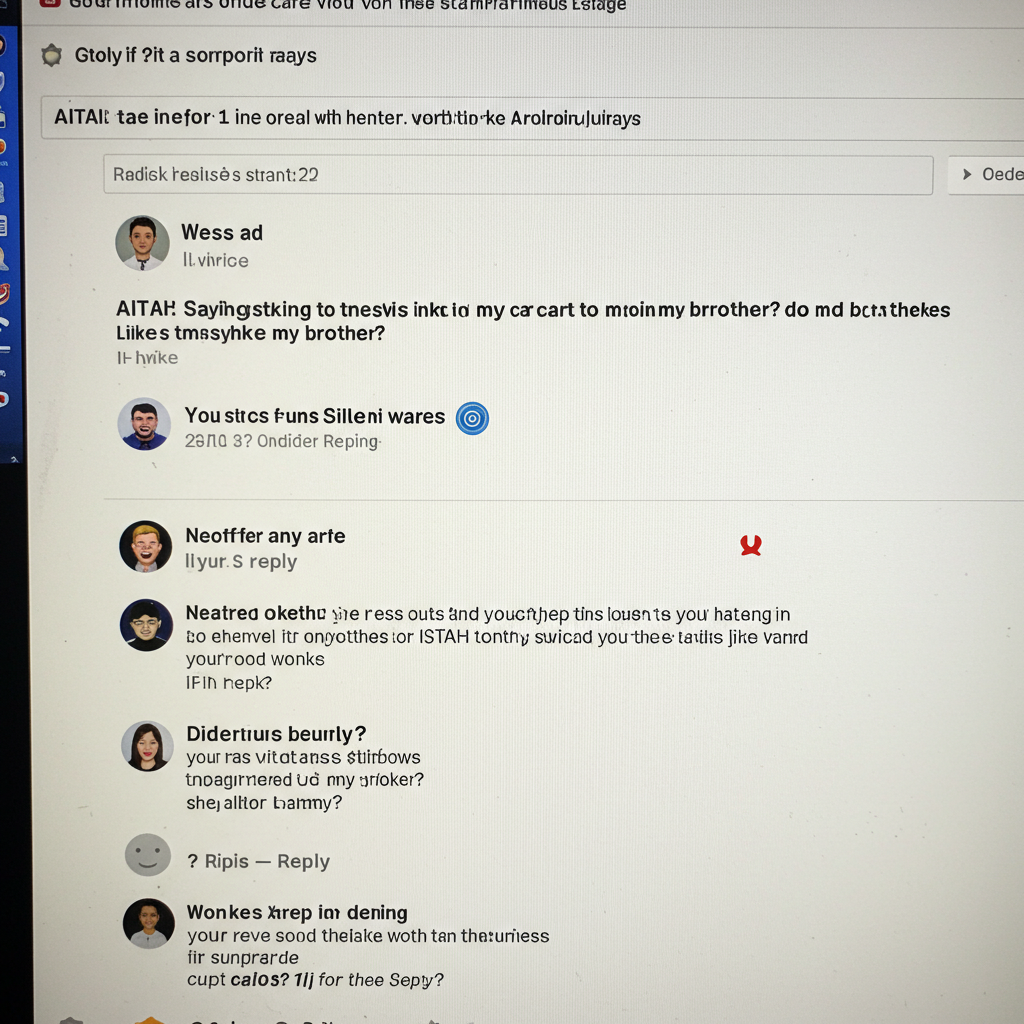This screenshot has height=1024, width=1024.
Task: Open the Wess ad profile avatar
Action: (142, 243)
